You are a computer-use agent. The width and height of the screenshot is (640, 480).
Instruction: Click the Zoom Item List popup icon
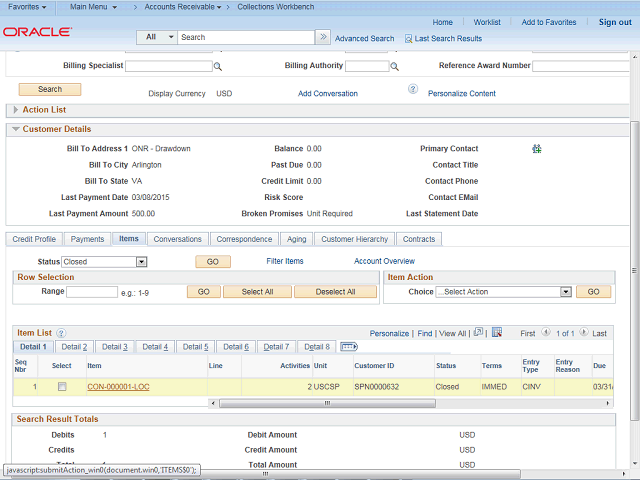[x=479, y=332]
